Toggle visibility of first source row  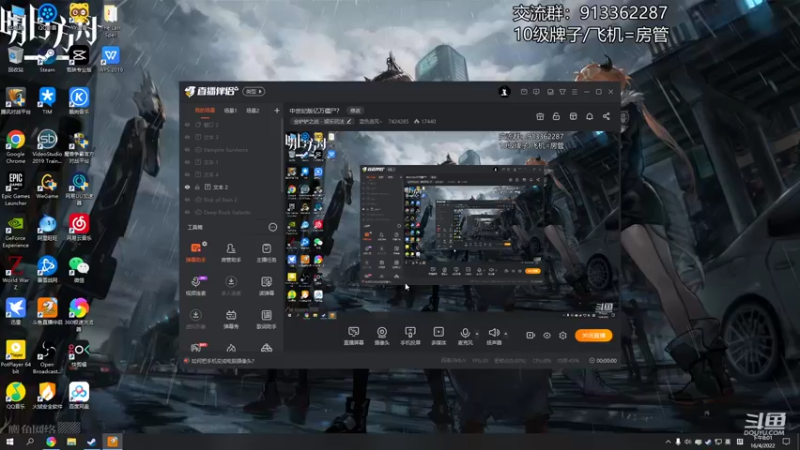pos(187,125)
